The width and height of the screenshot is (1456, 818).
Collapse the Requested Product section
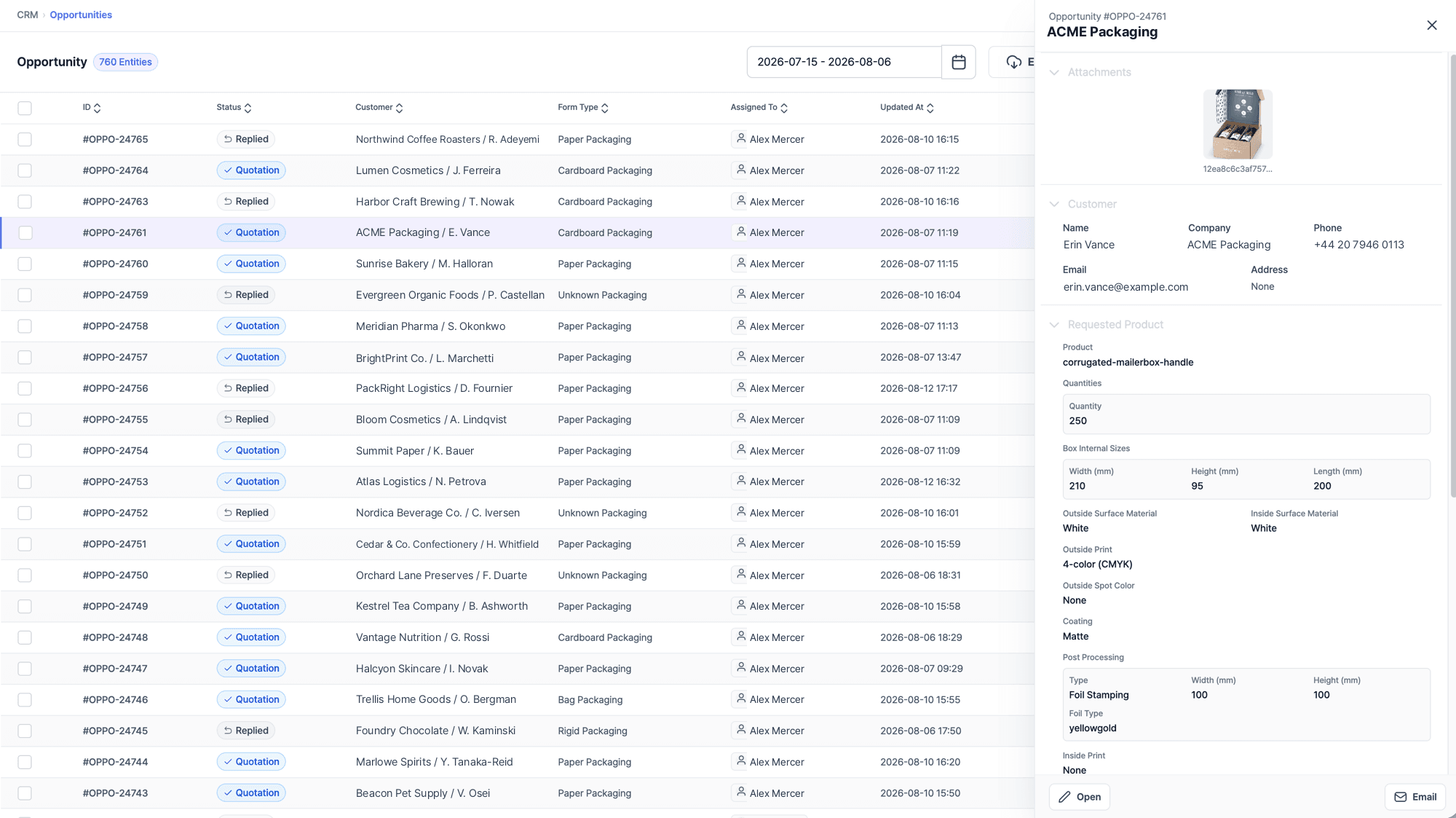1053,325
